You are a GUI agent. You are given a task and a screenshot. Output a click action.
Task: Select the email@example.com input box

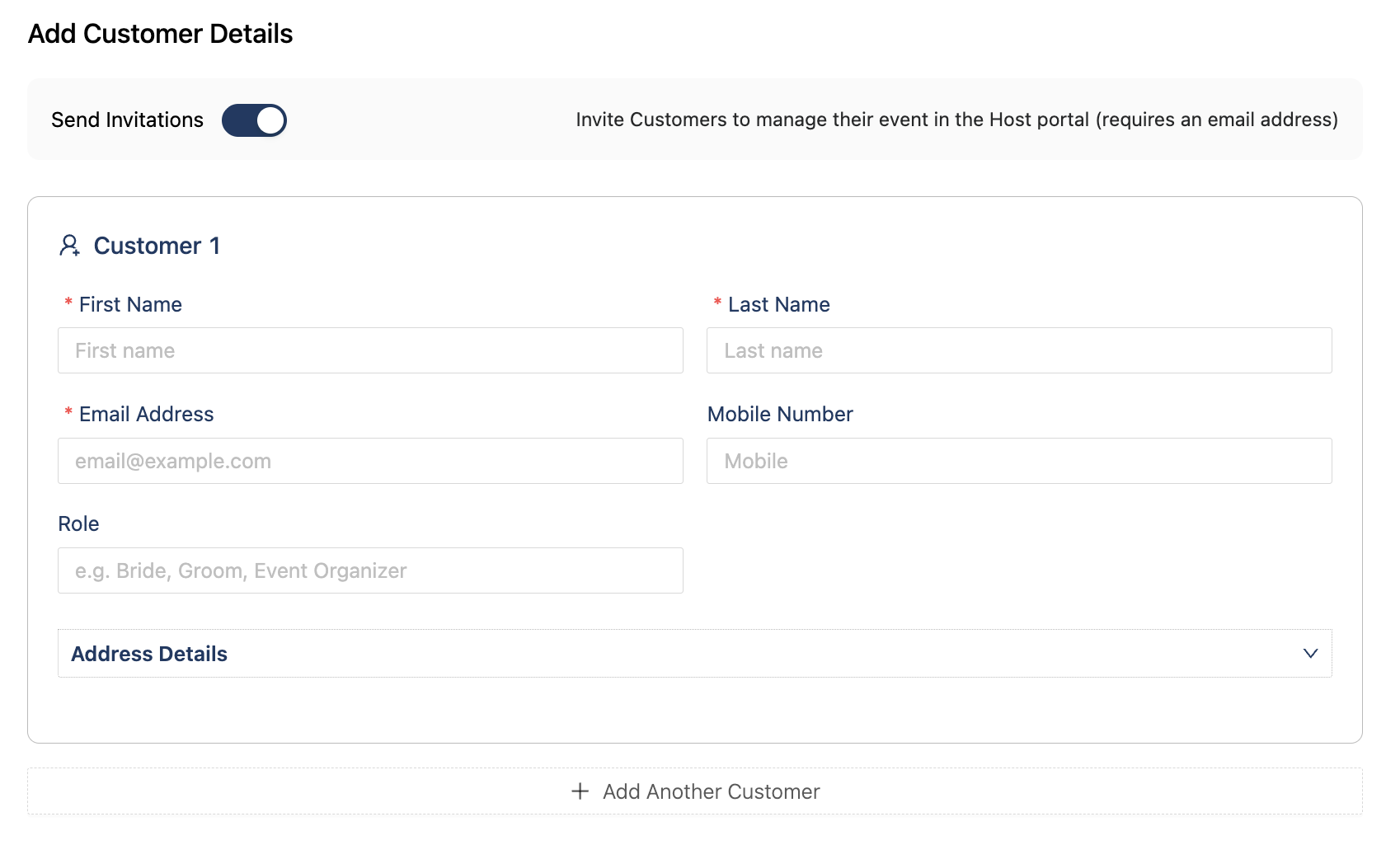point(370,461)
